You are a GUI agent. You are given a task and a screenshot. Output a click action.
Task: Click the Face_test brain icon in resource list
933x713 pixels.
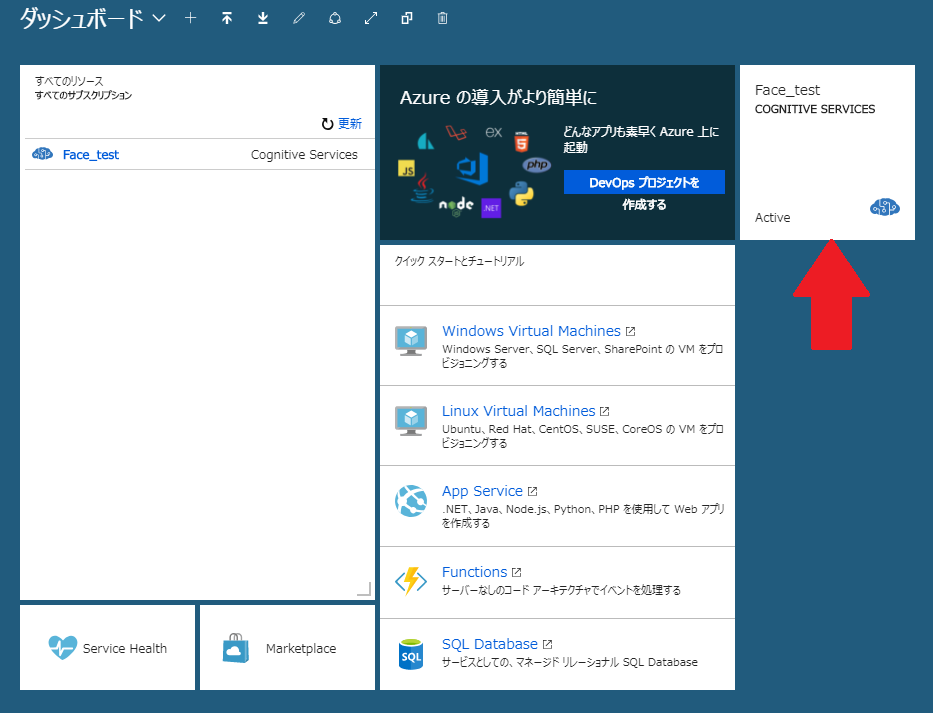(x=42, y=154)
